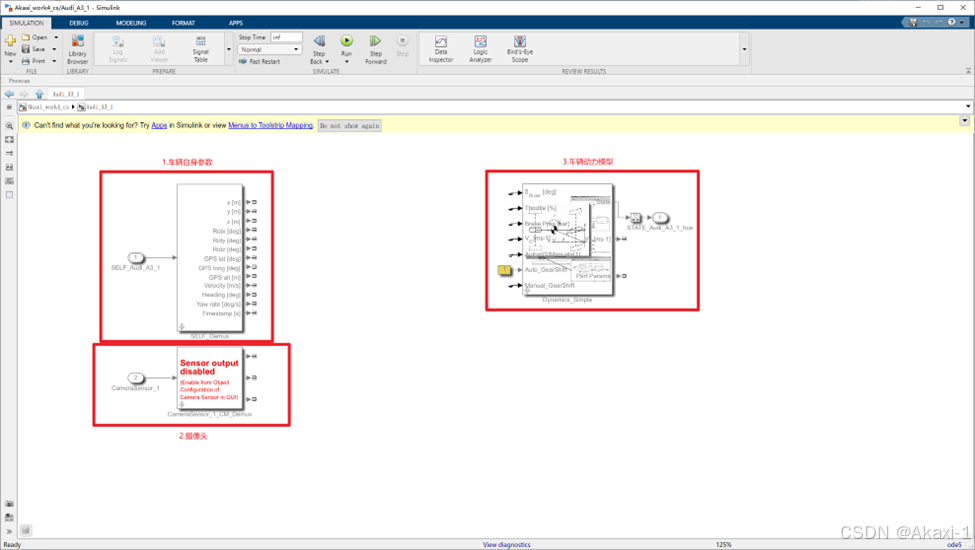Click the zoom tool in left palette
This screenshot has width=975, height=550.
tap(9, 126)
